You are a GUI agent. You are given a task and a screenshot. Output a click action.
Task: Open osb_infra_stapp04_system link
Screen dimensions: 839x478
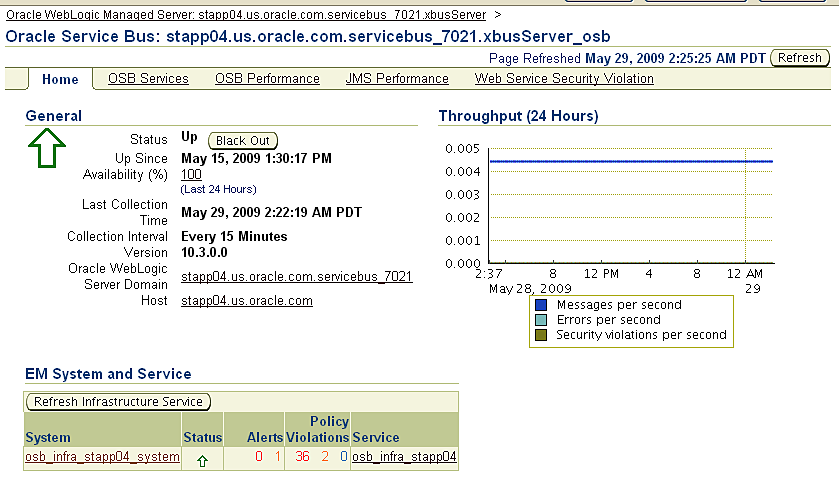point(102,457)
